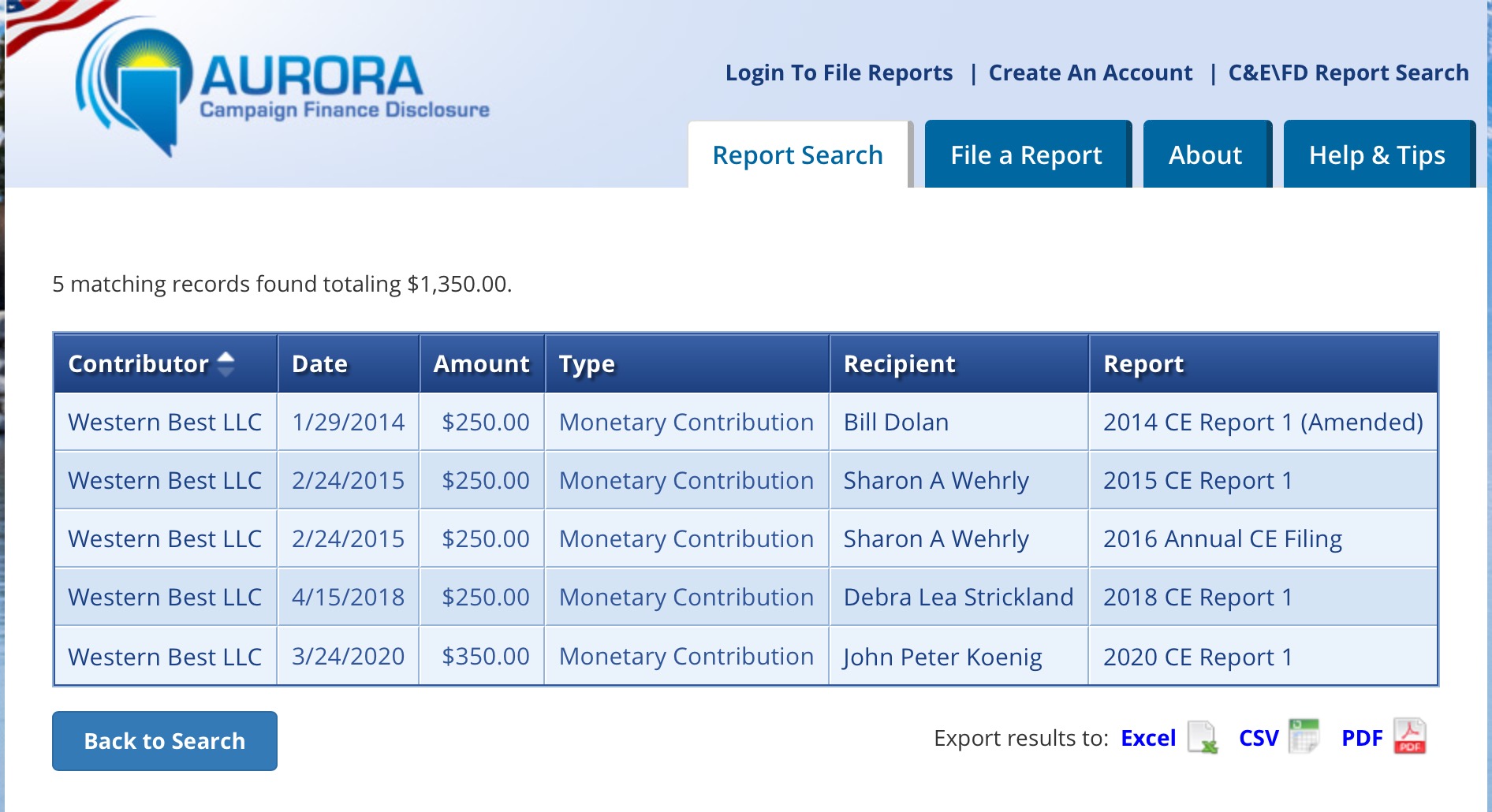Click the Report column header
This screenshot has height=812, width=1492.
1143,363
